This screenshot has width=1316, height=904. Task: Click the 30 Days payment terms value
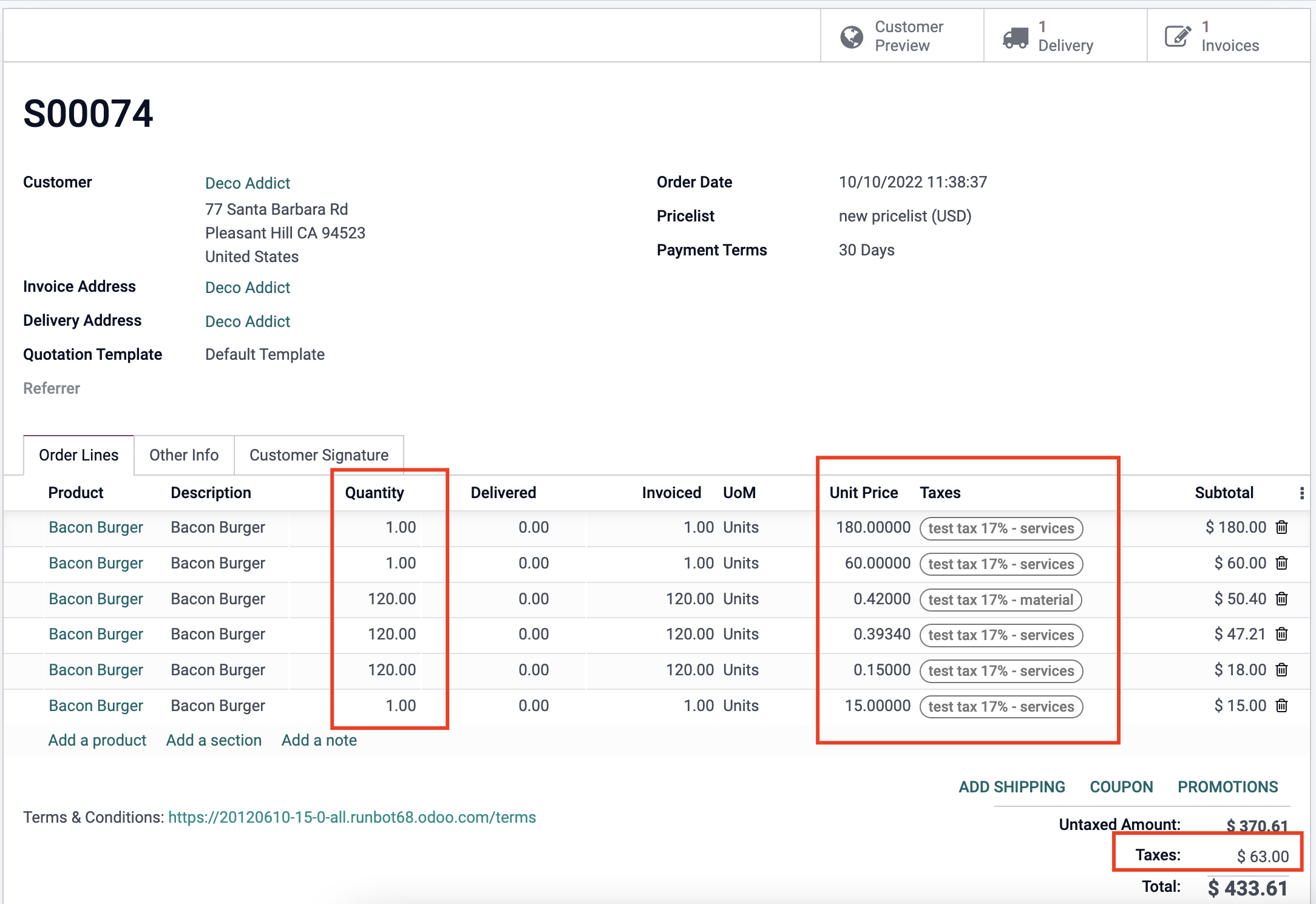tap(866, 250)
